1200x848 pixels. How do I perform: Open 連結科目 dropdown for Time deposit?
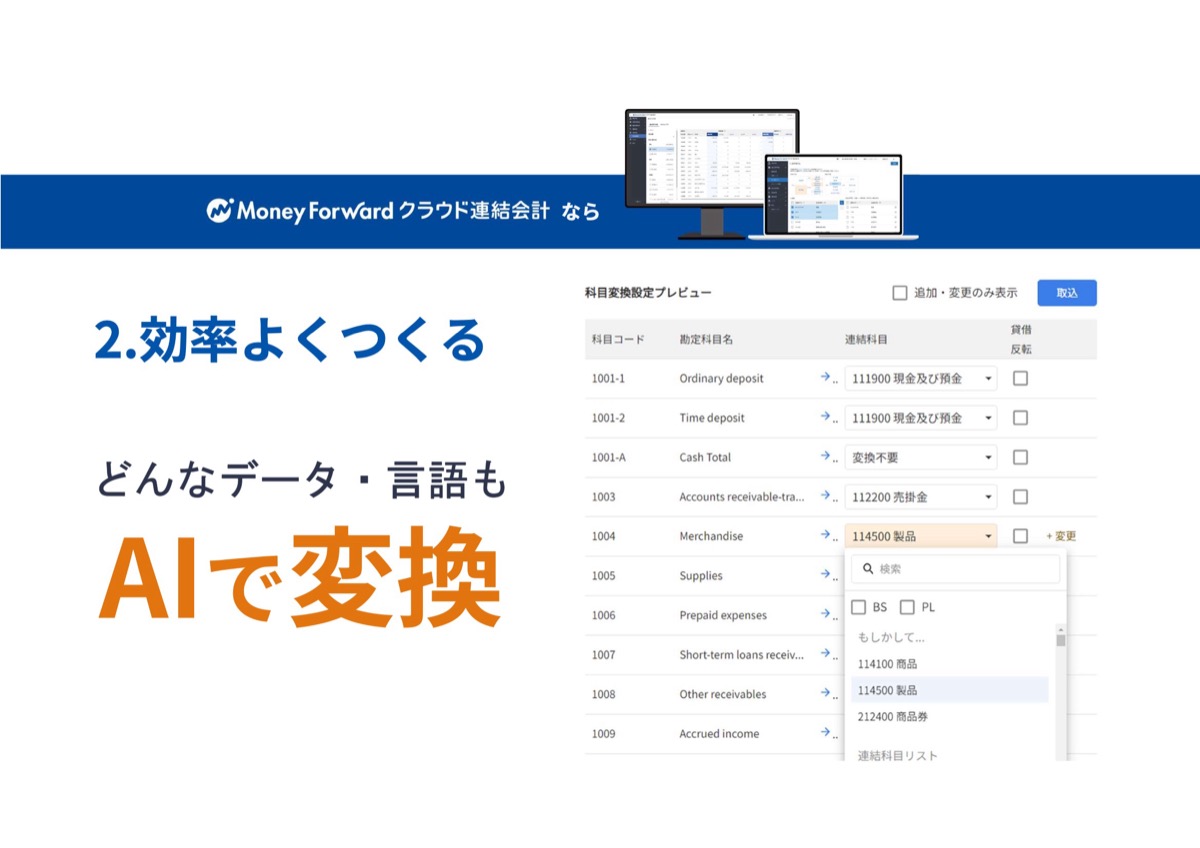921,418
